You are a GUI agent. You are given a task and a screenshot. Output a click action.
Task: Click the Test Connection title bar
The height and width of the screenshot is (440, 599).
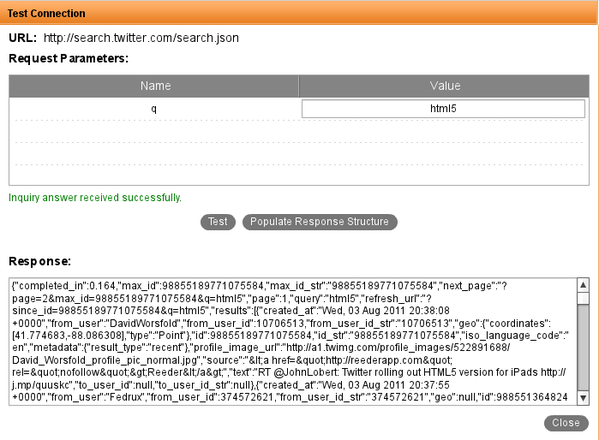300,13
